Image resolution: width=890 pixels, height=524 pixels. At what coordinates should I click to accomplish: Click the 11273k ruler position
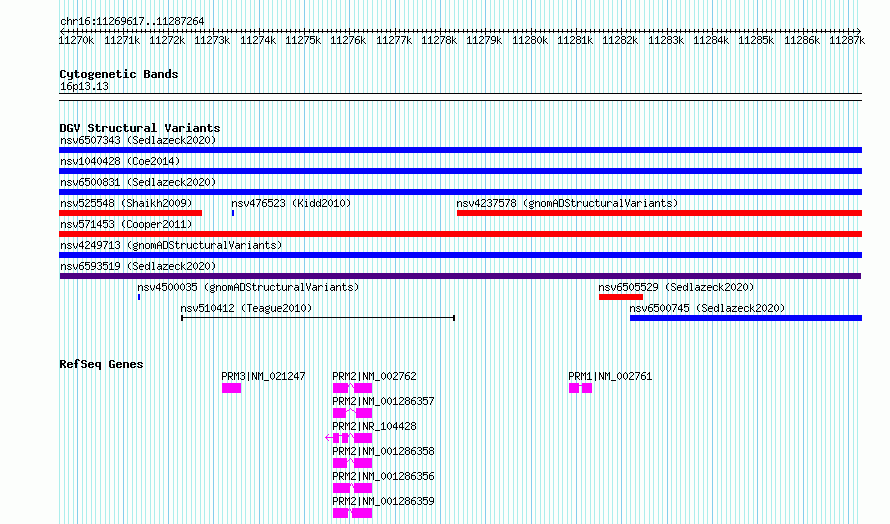(212, 40)
